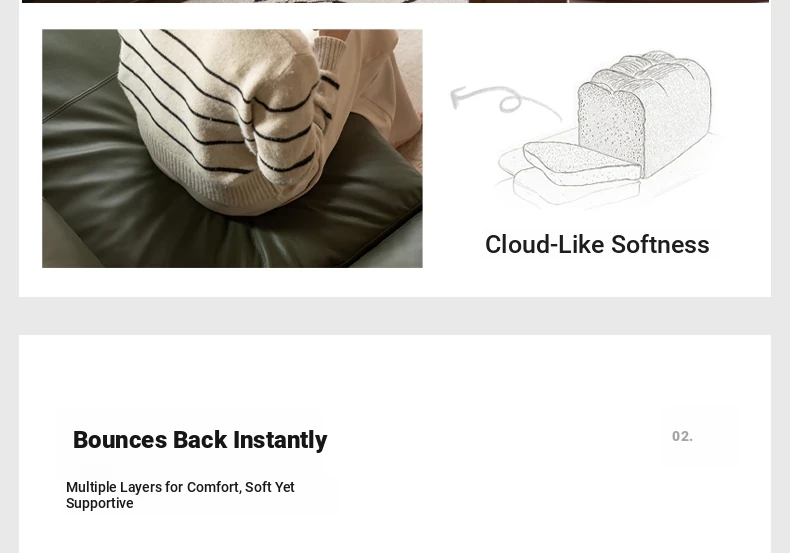Click the arrowhead of the sketched arrow

457,97
